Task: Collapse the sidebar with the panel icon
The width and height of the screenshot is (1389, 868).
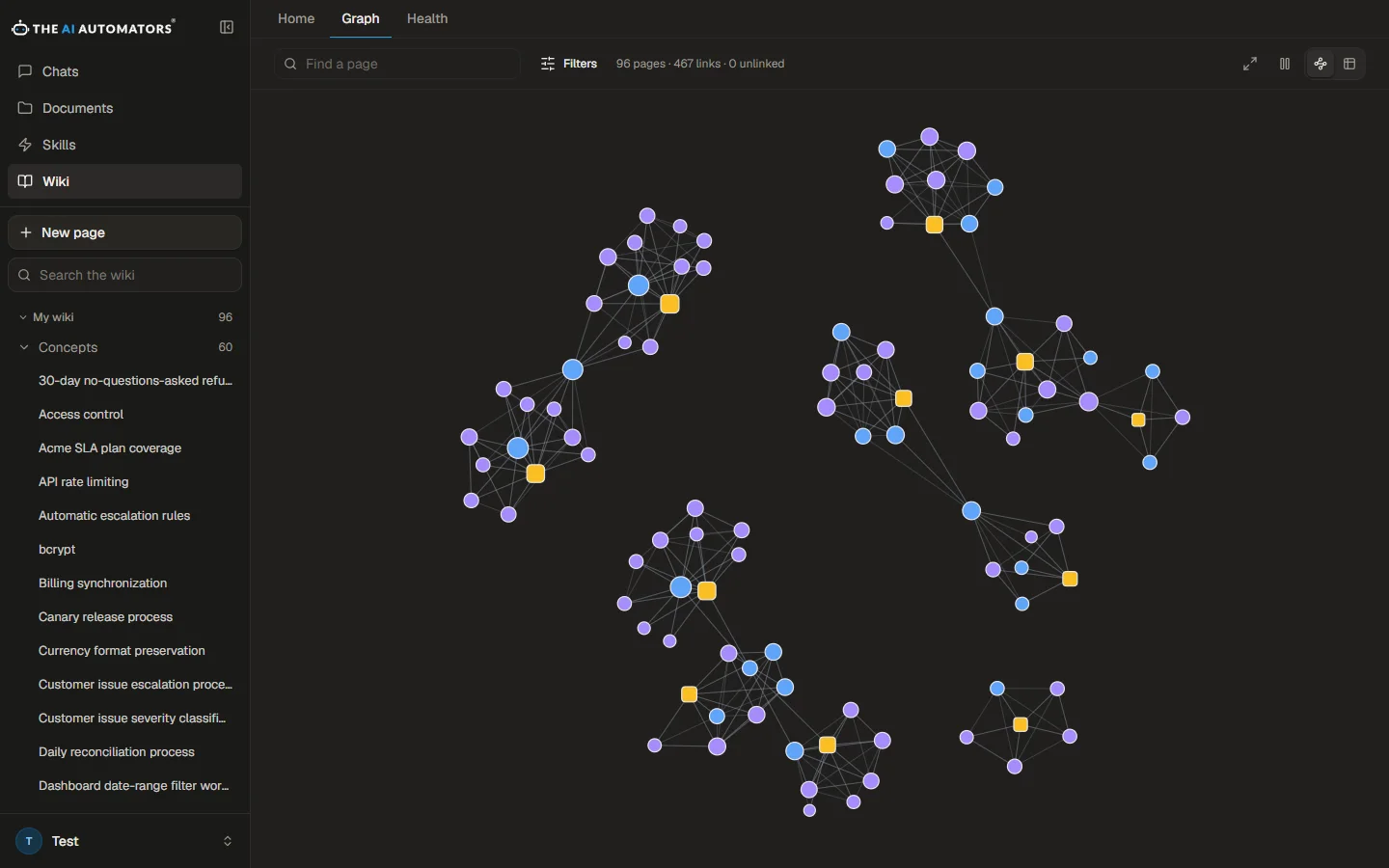Action: coord(227,28)
